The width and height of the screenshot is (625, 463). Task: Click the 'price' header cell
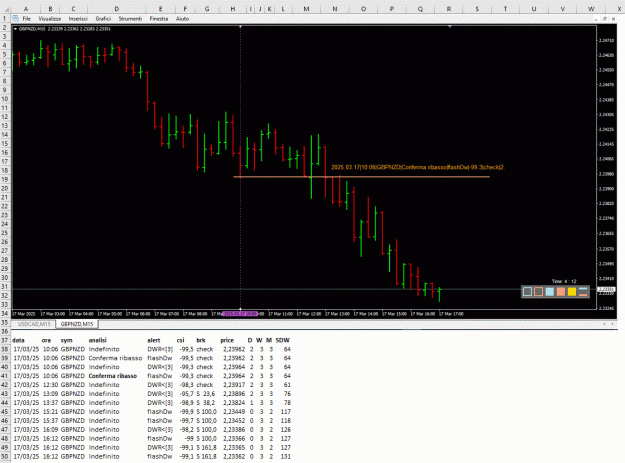pyautogui.click(x=227, y=340)
